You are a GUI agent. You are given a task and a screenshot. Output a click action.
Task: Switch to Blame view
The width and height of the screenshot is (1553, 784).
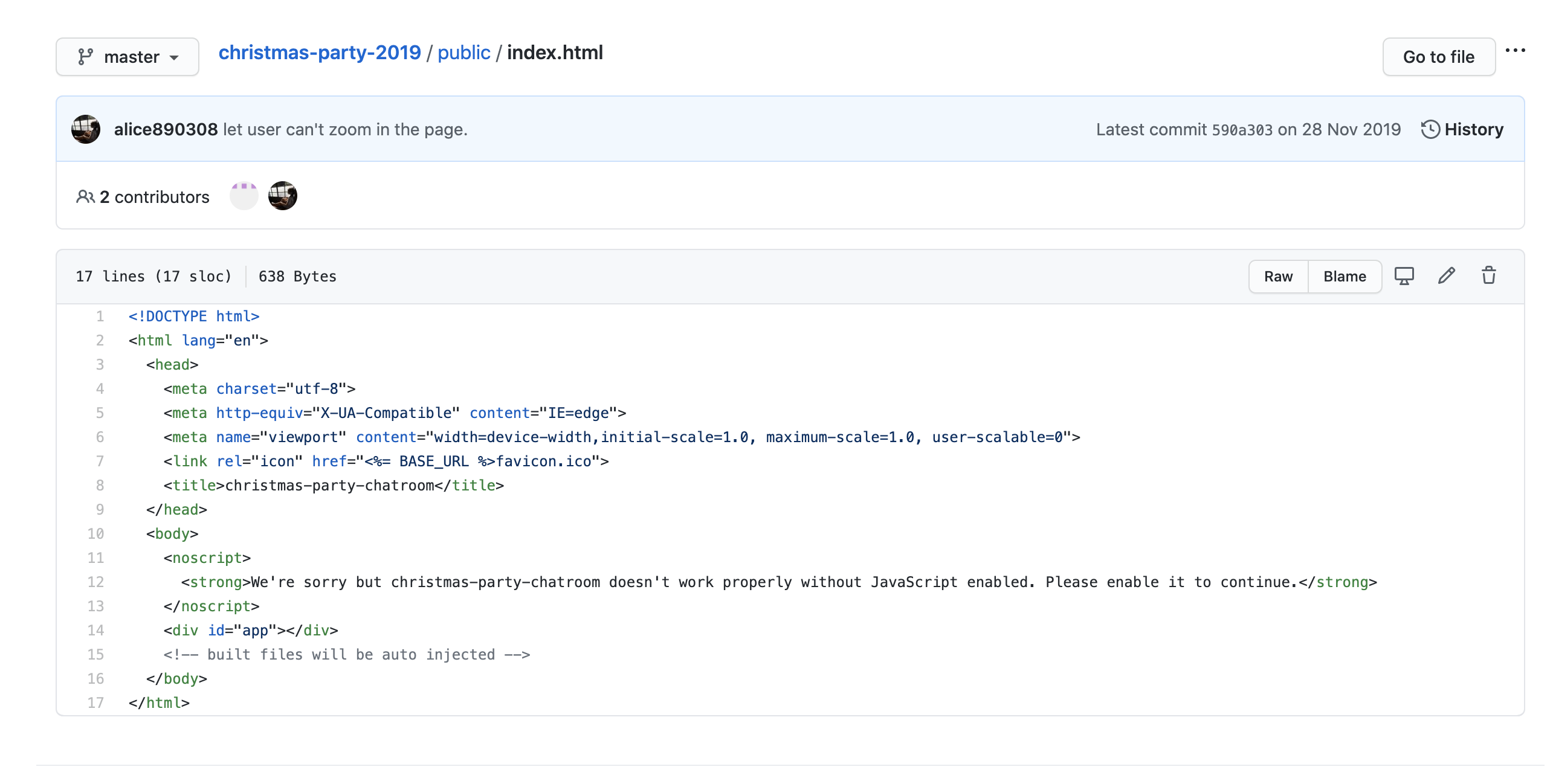tap(1345, 277)
